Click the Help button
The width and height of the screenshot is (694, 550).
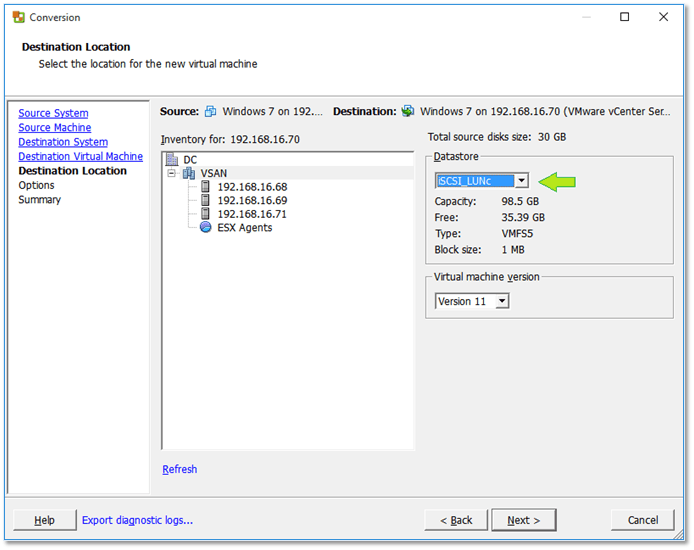pos(44,520)
